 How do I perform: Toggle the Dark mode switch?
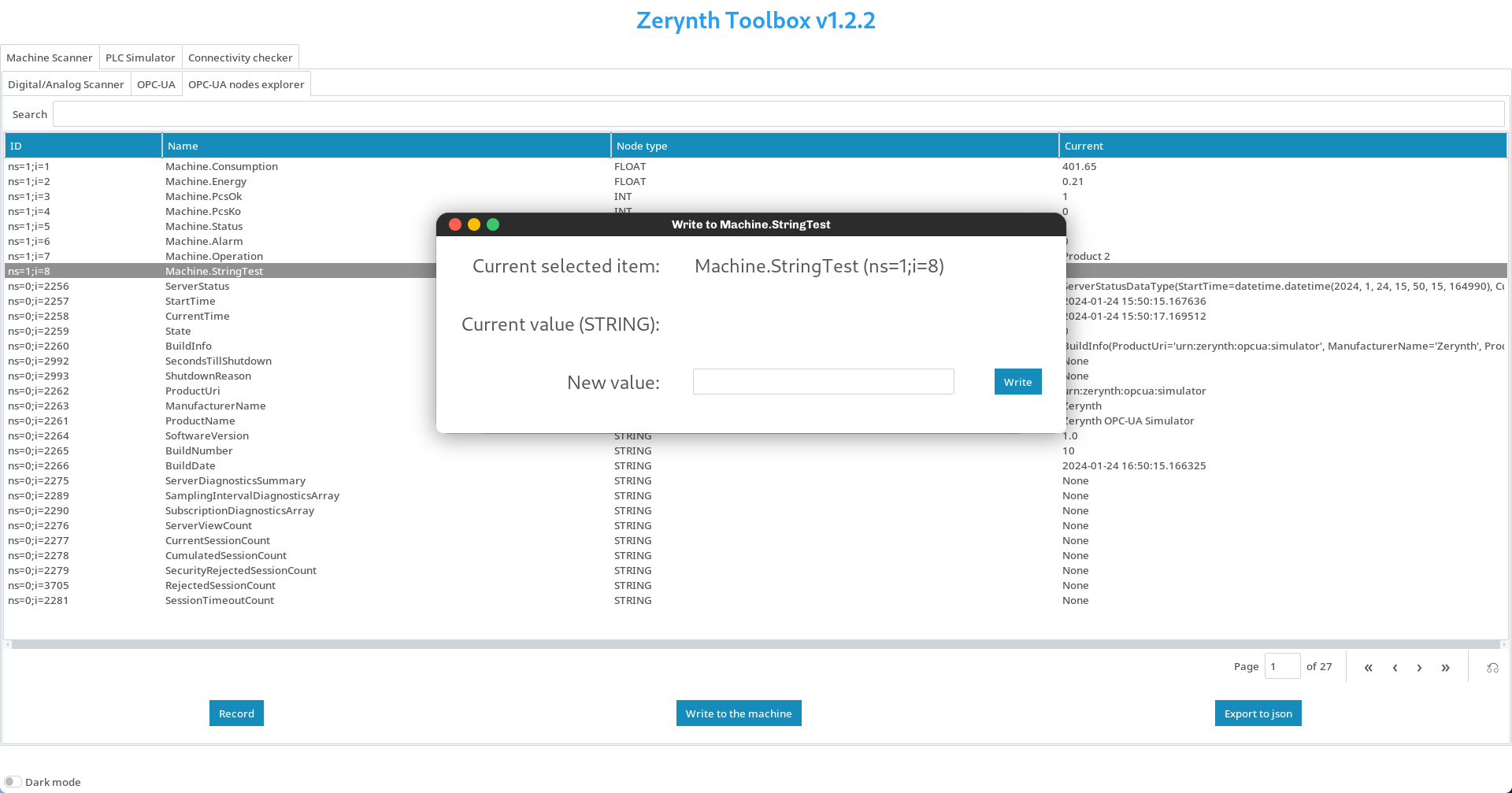point(12,781)
